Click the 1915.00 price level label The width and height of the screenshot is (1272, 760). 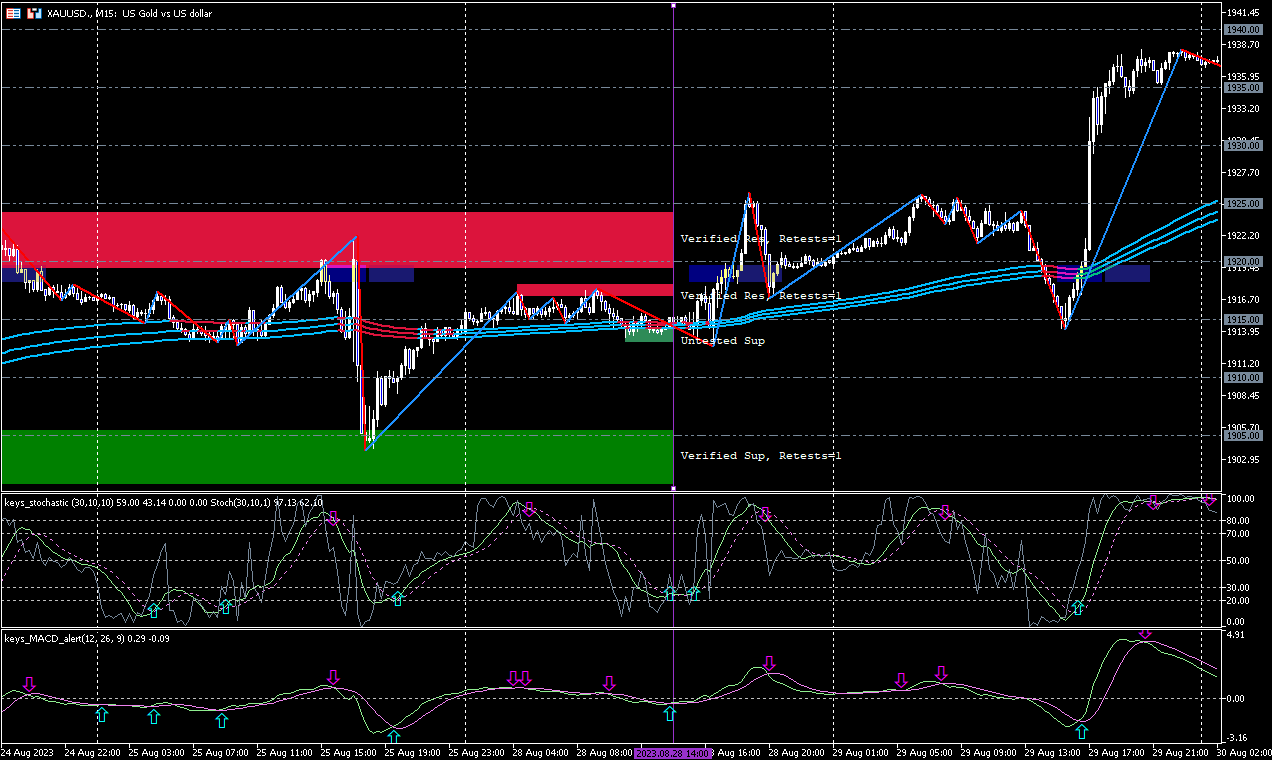(1244, 320)
